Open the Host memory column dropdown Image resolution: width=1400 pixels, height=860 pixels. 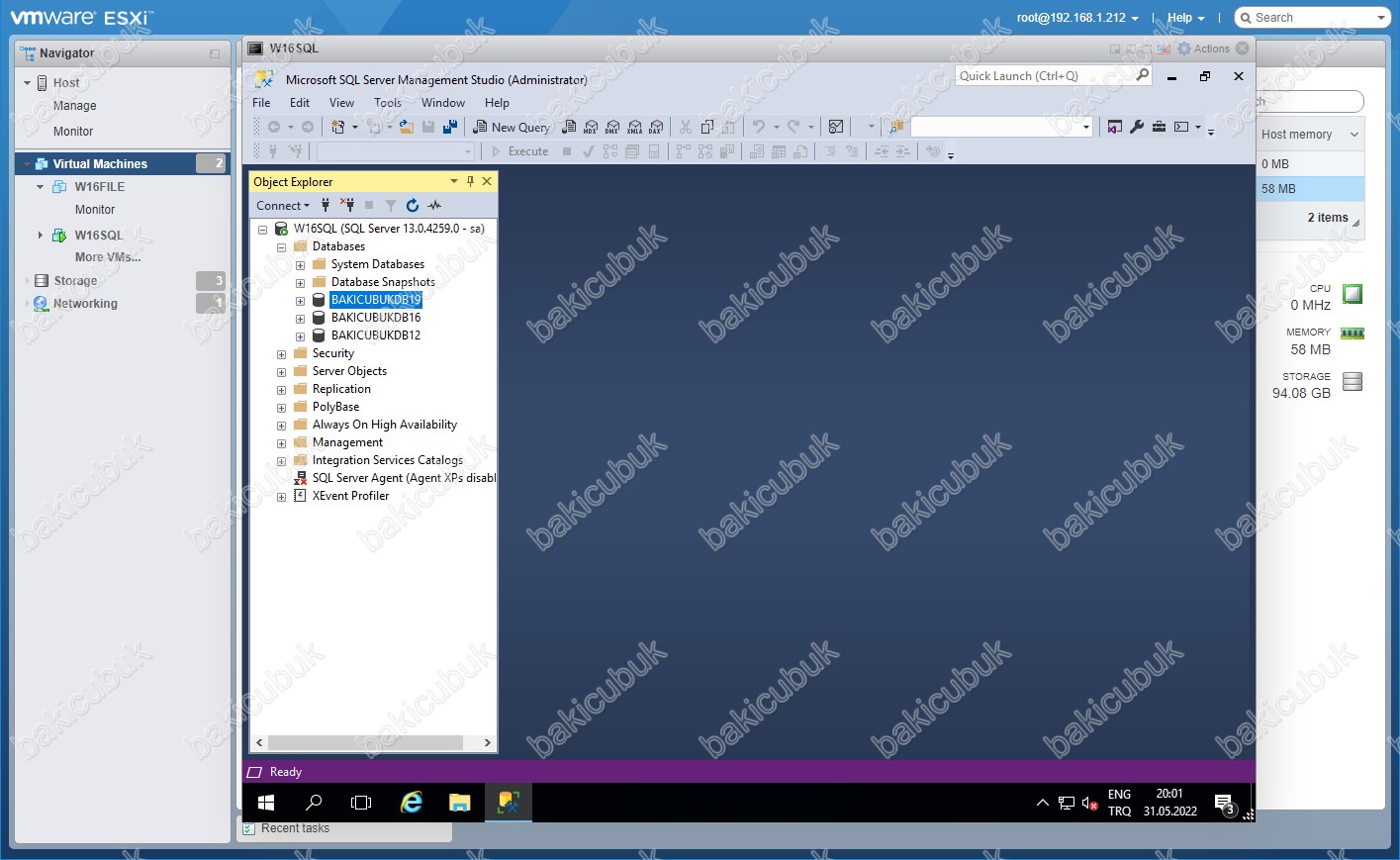click(x=1354, y=135)
